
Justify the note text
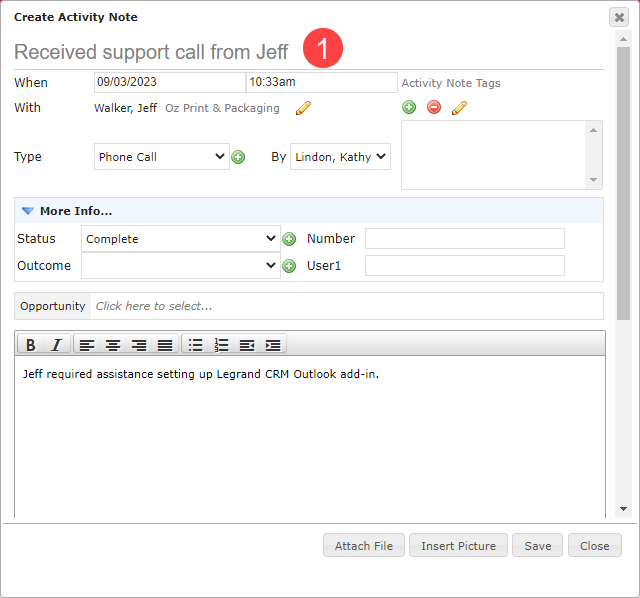165,345
